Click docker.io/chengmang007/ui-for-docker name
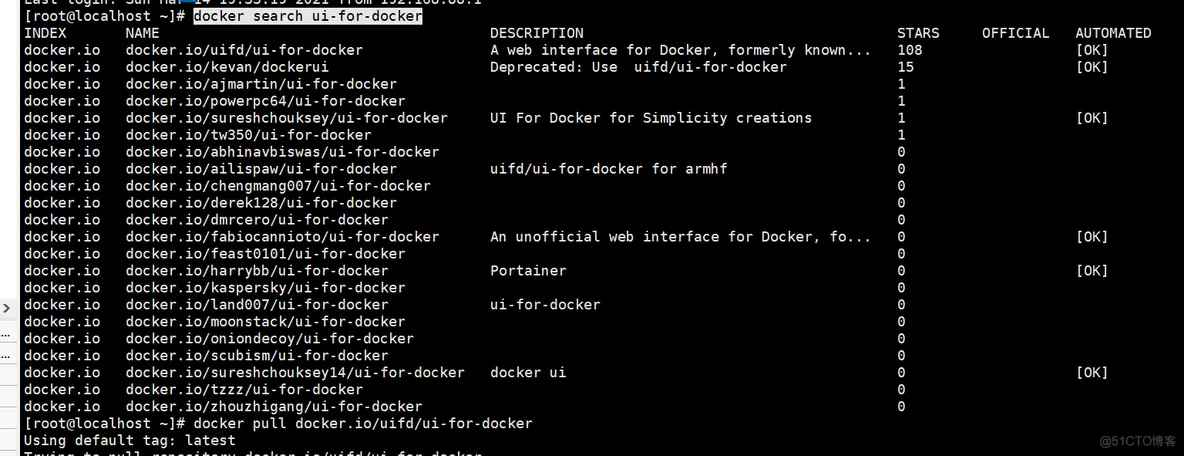 click(278, 186)
